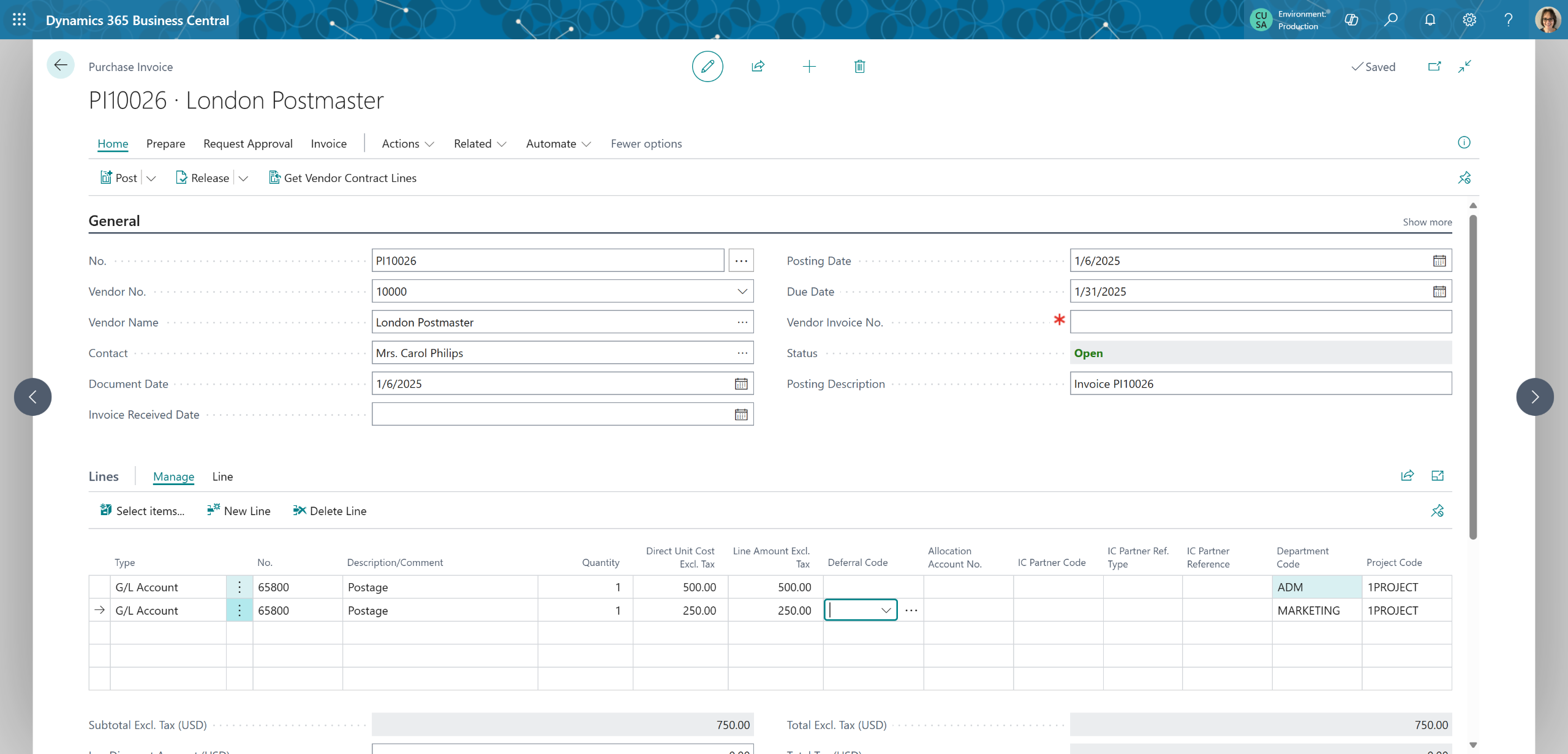Expand the Actions menu
Screen dimensions: 1568x754
coord(407,143)
